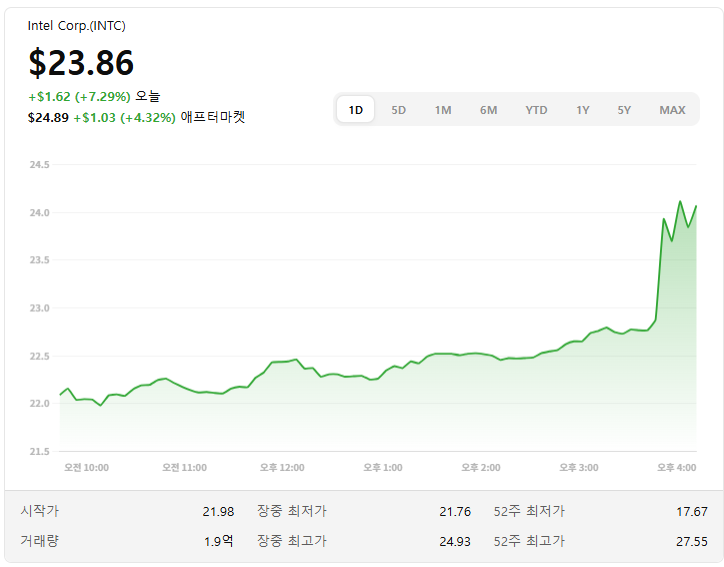The image size is (724, 567).
Task: Click the 오후 1:00 time label
Action: pyautogui.click(x=383, y=468)
